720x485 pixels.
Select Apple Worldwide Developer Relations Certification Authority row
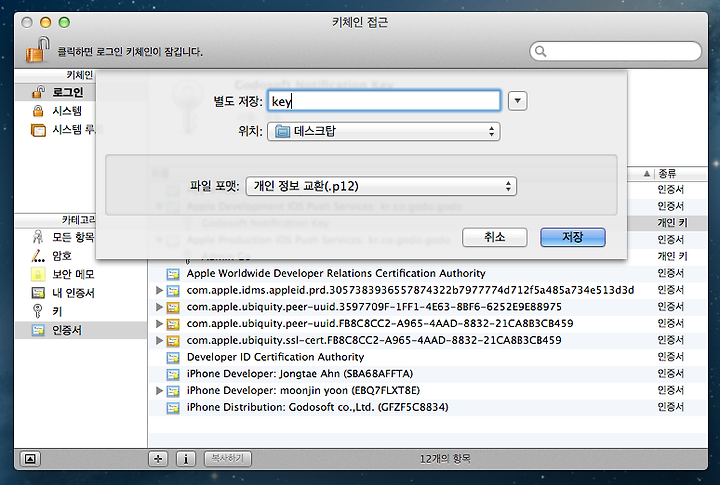point(427,273)
